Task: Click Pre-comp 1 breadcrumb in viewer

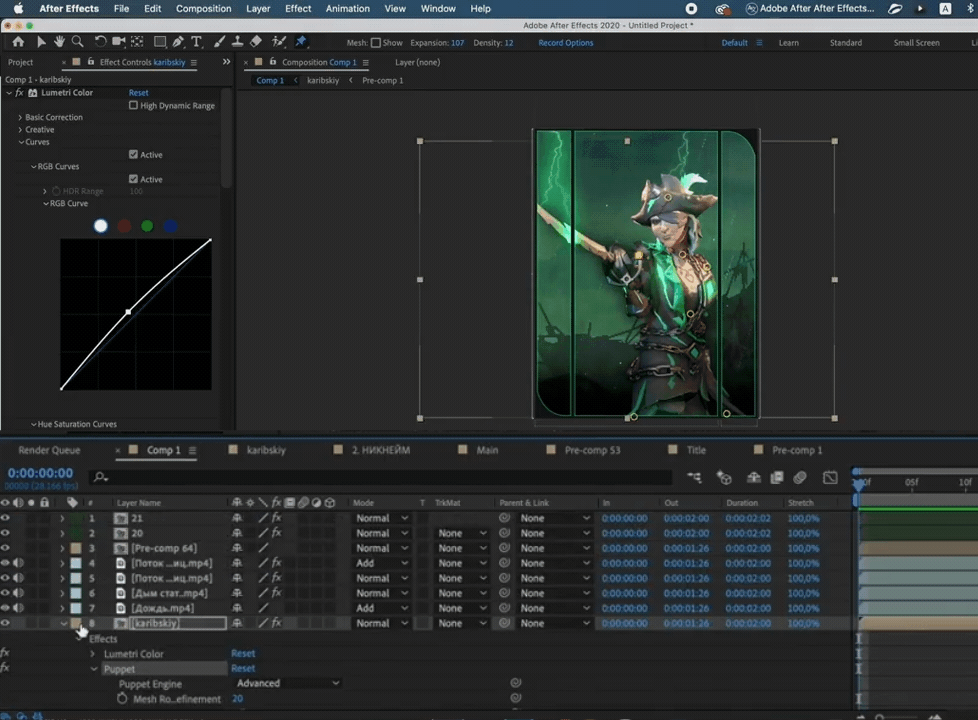Action: click(382, 80)
